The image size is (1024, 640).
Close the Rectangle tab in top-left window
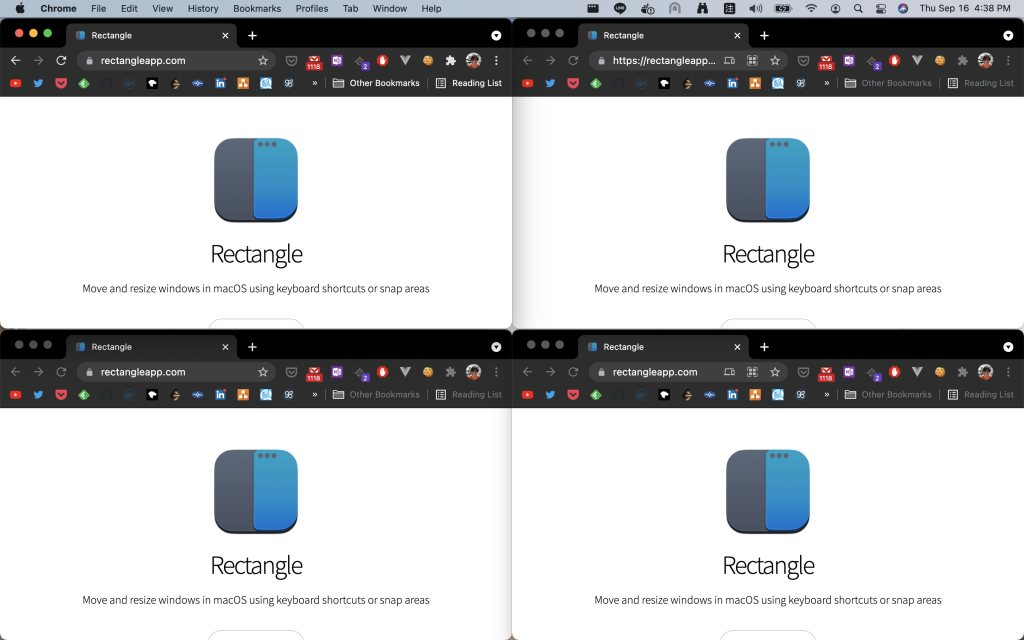(225, 35)
